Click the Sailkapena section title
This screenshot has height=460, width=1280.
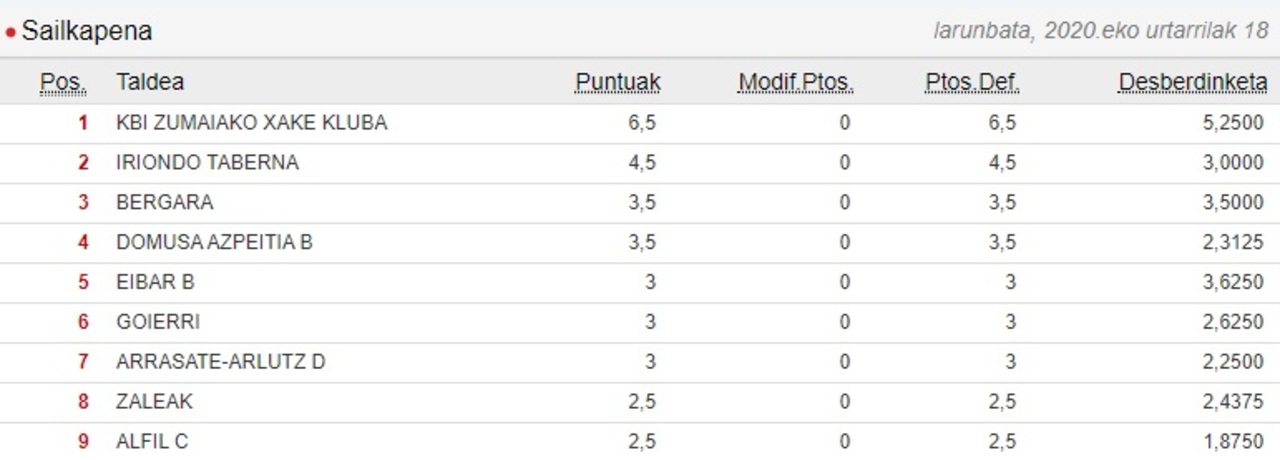(x=87, y=31)
